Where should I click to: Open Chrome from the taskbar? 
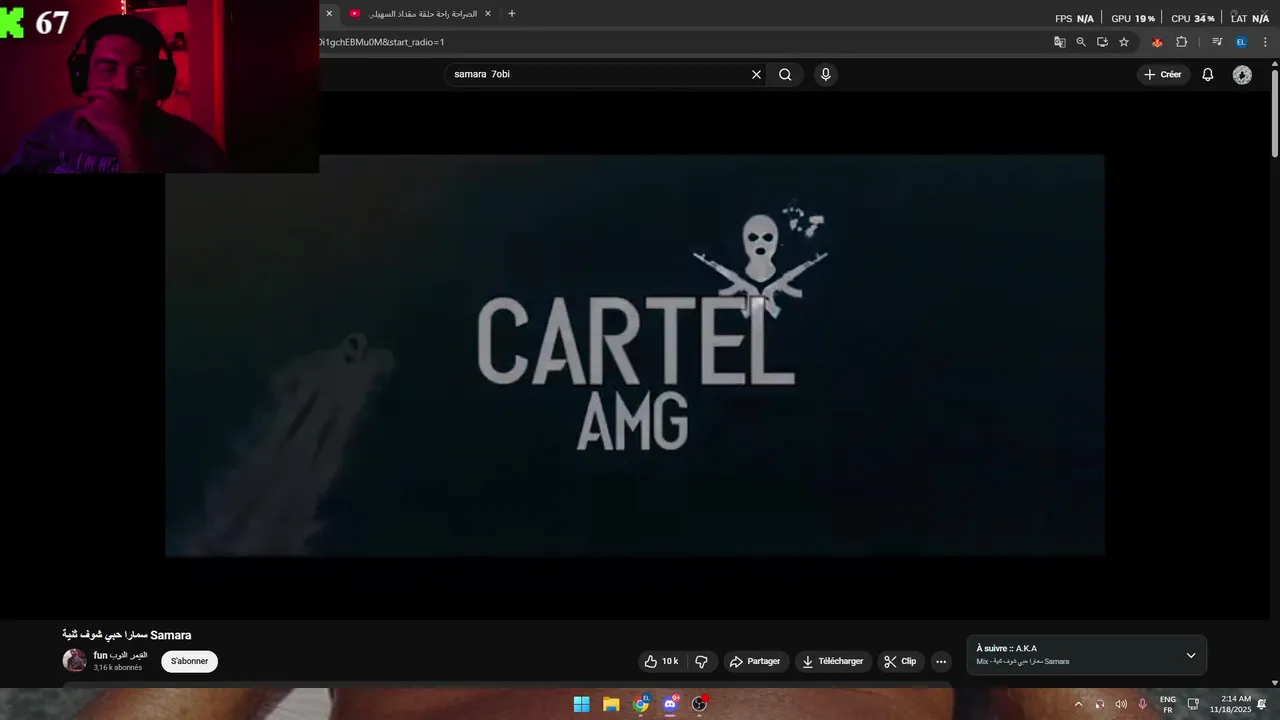click(641, 704)
